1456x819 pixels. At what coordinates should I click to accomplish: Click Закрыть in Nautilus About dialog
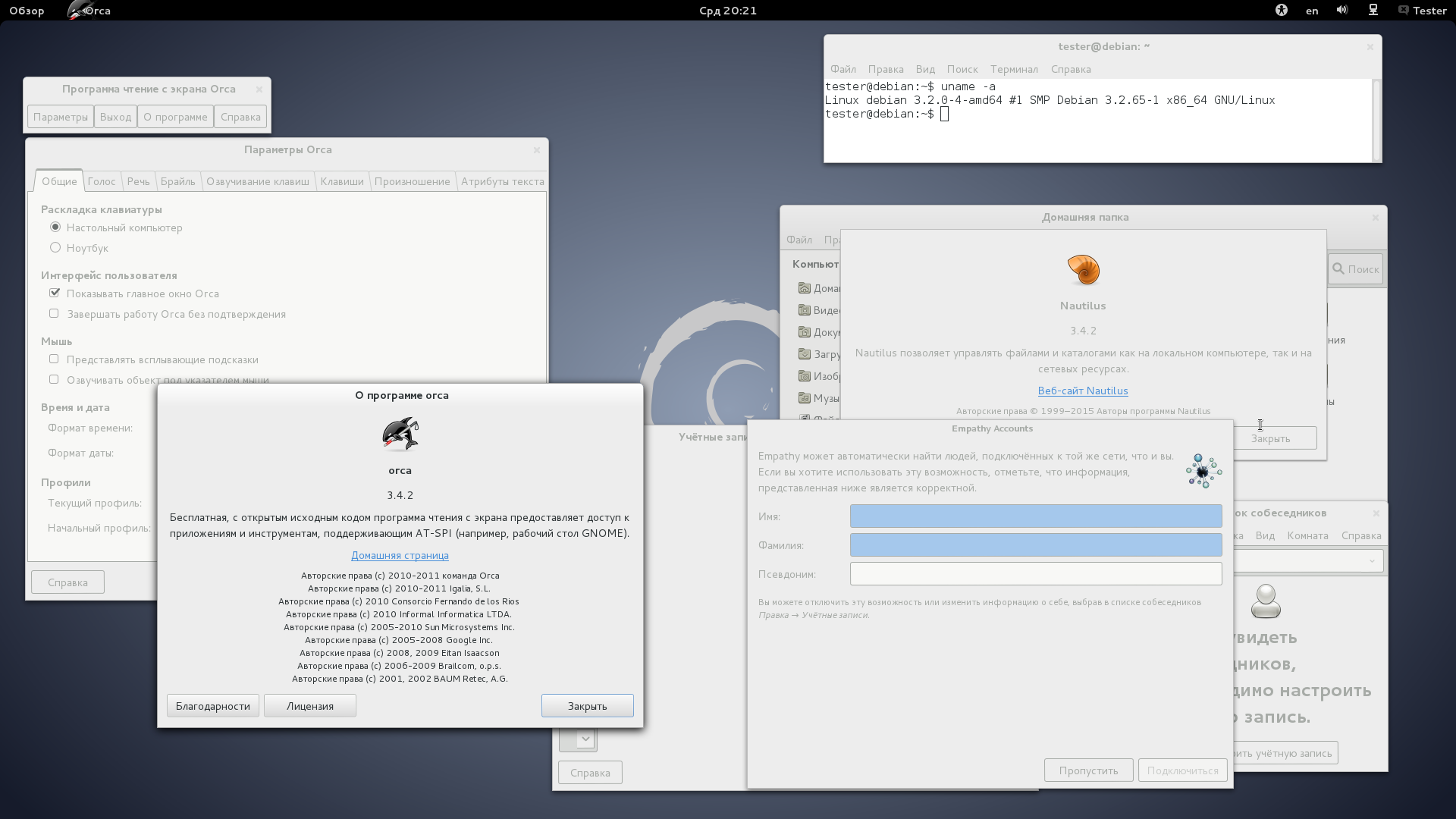1276,438
